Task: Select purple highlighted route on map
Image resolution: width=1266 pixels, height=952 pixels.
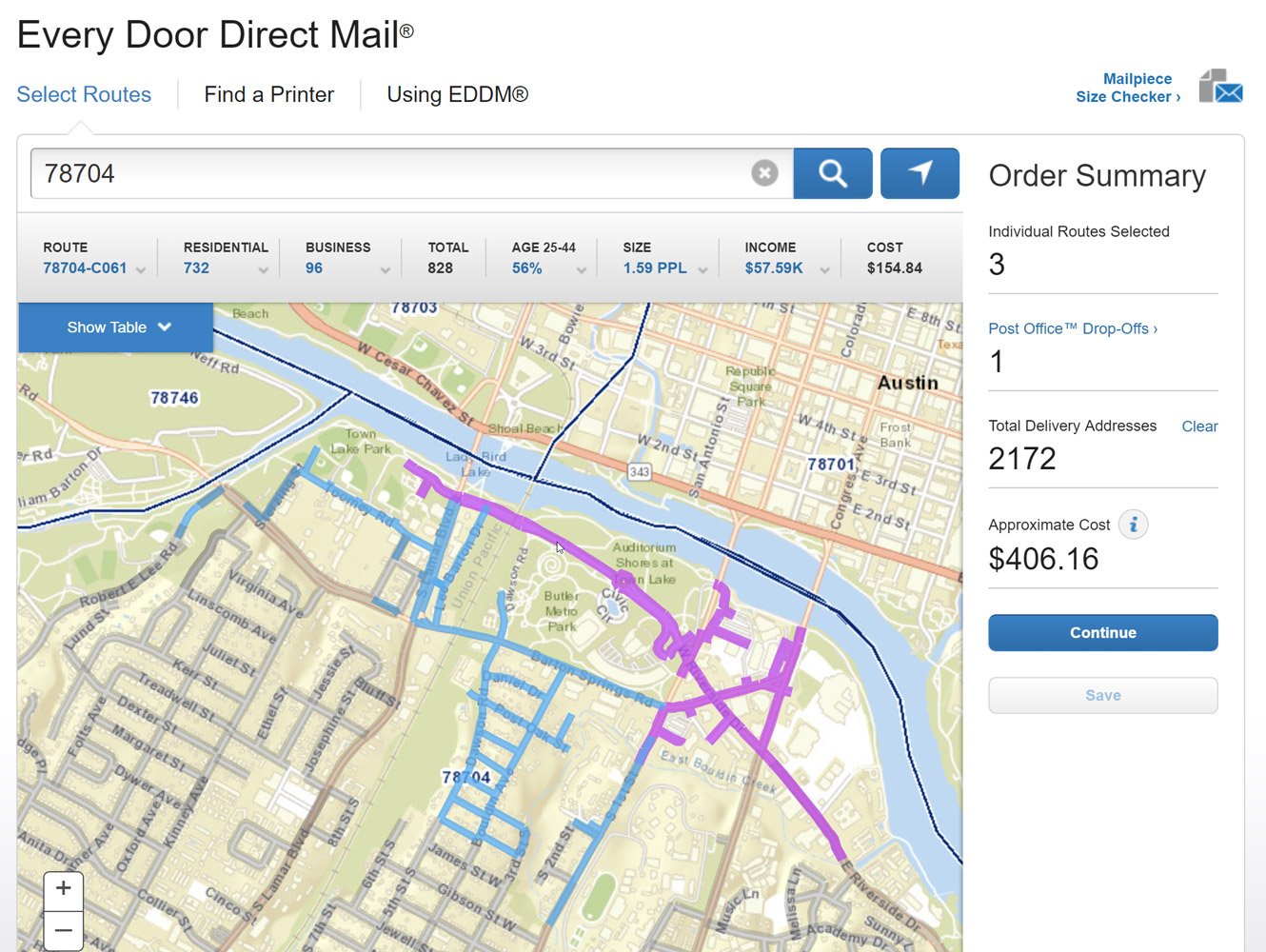Action: click(x=581, y=555)
